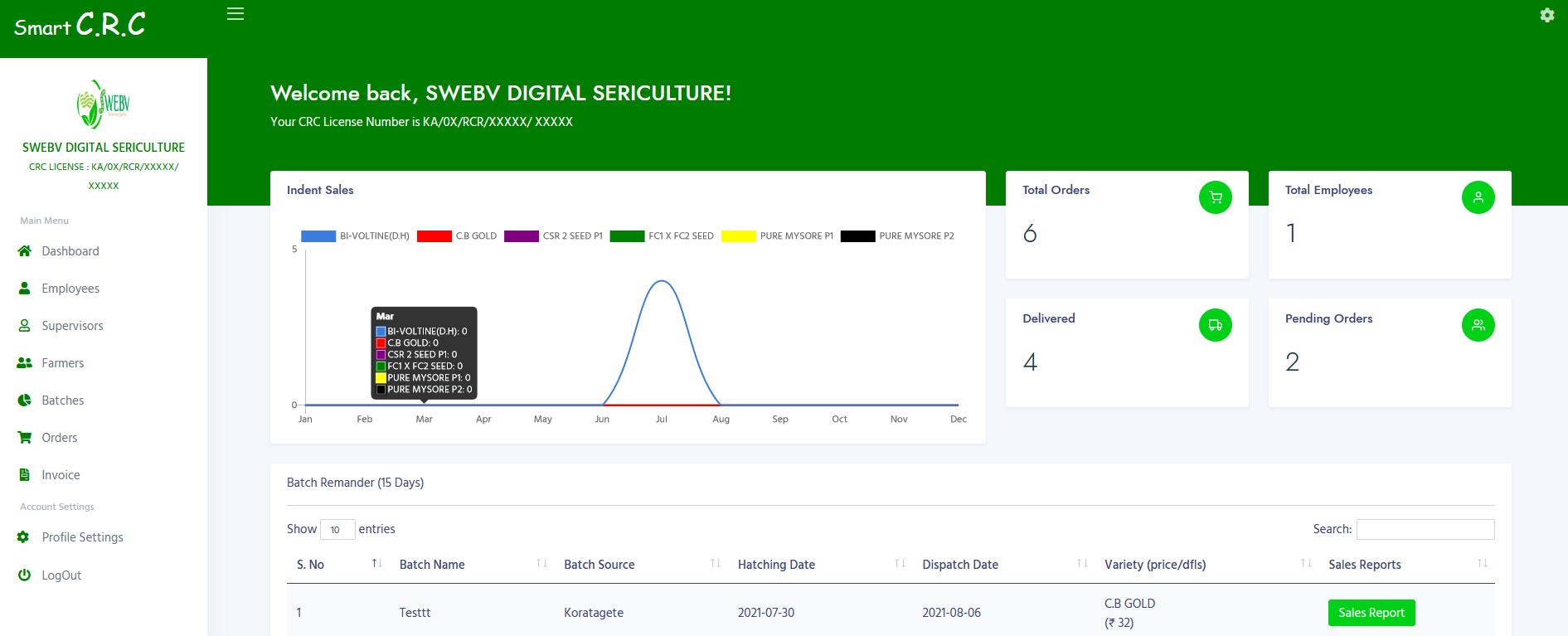Click the Pending Orders users icon

[1478, 325]
